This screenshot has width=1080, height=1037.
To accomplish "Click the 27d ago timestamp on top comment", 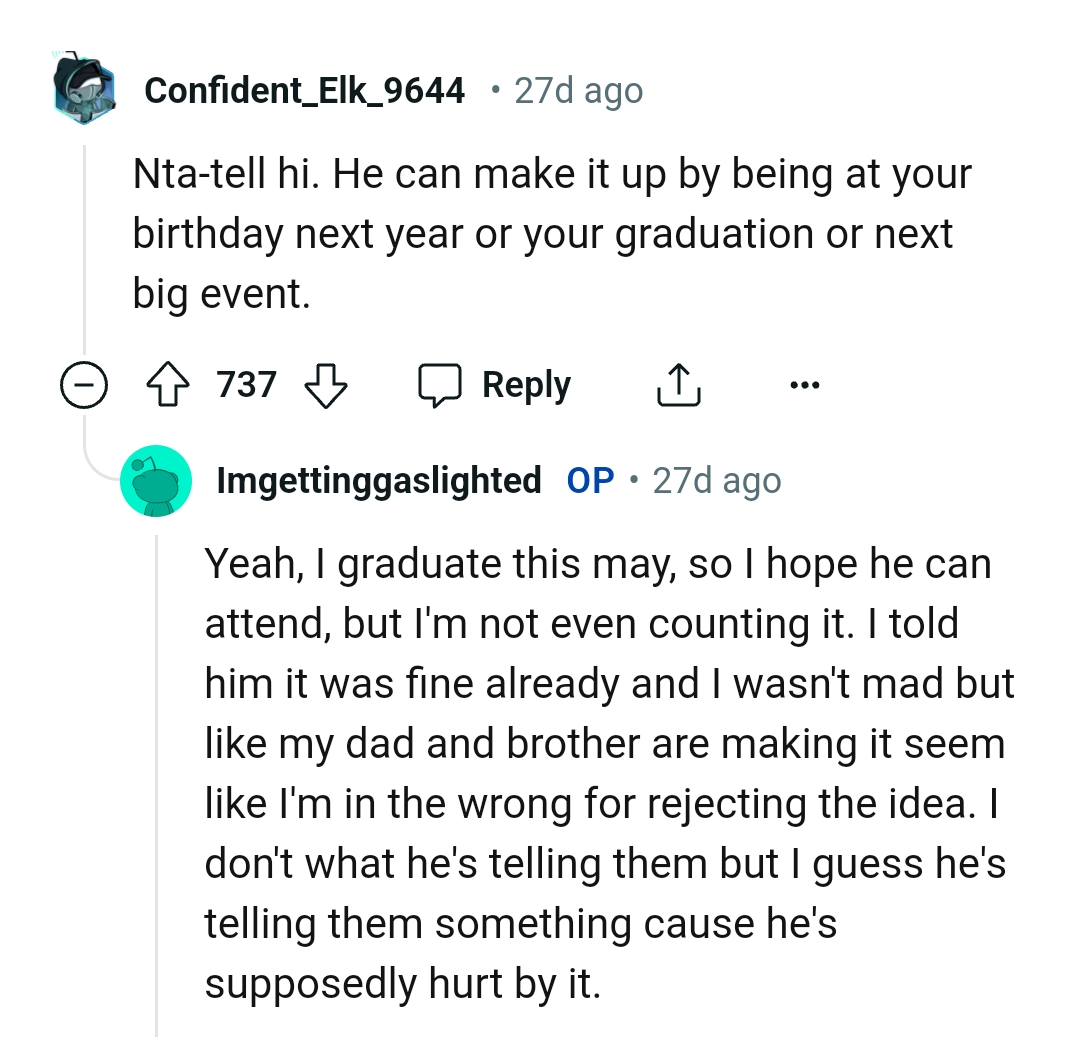I will click(x=576, y=89).
